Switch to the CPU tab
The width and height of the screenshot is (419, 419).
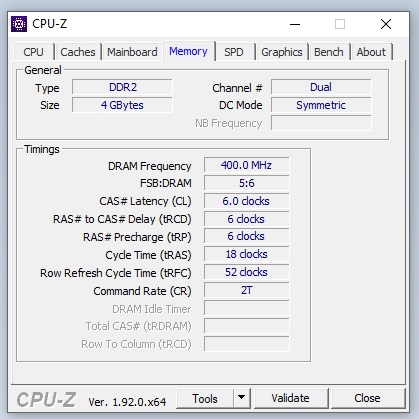point(33,52)
